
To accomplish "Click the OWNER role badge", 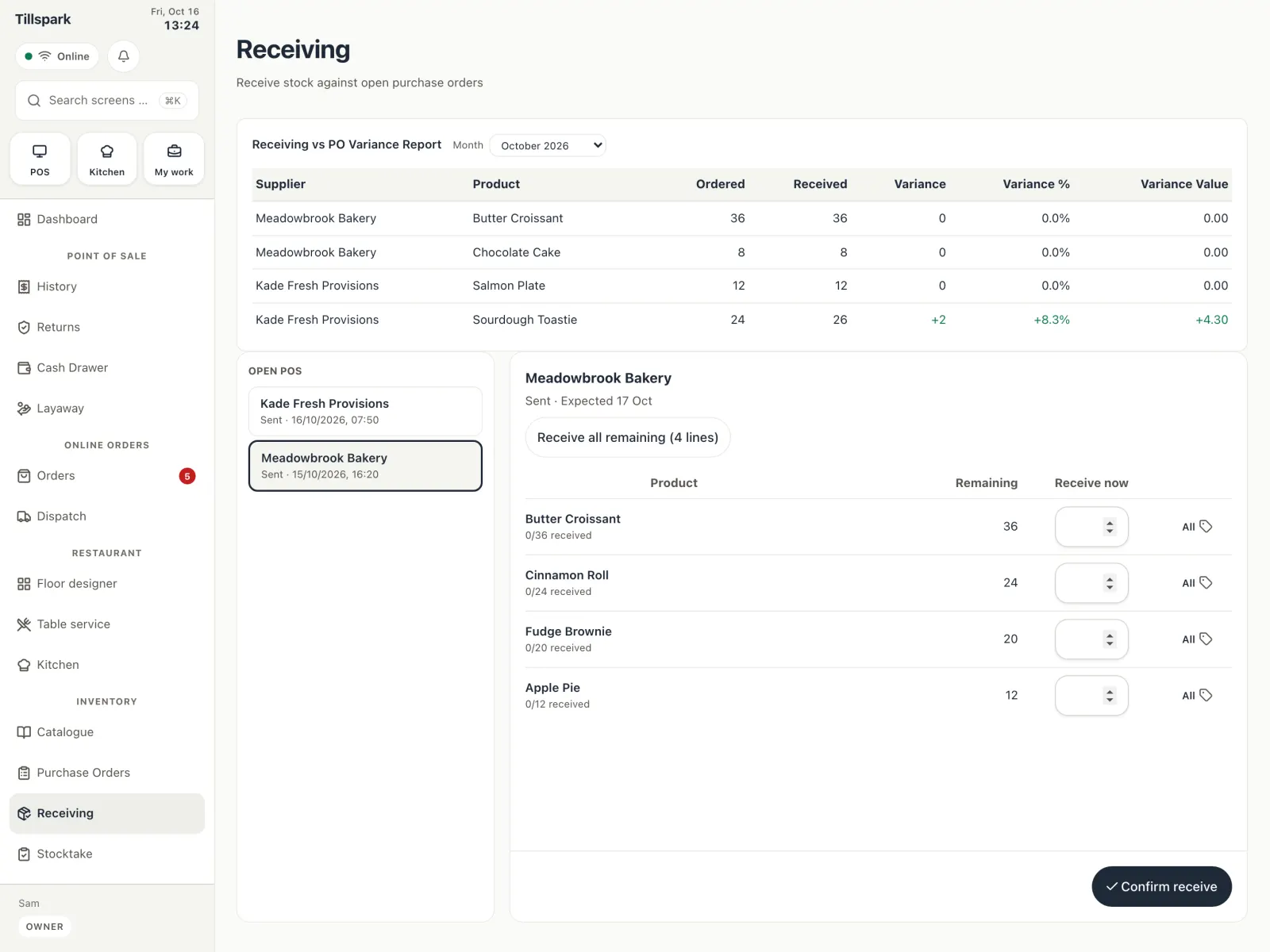I will point(44,927).
